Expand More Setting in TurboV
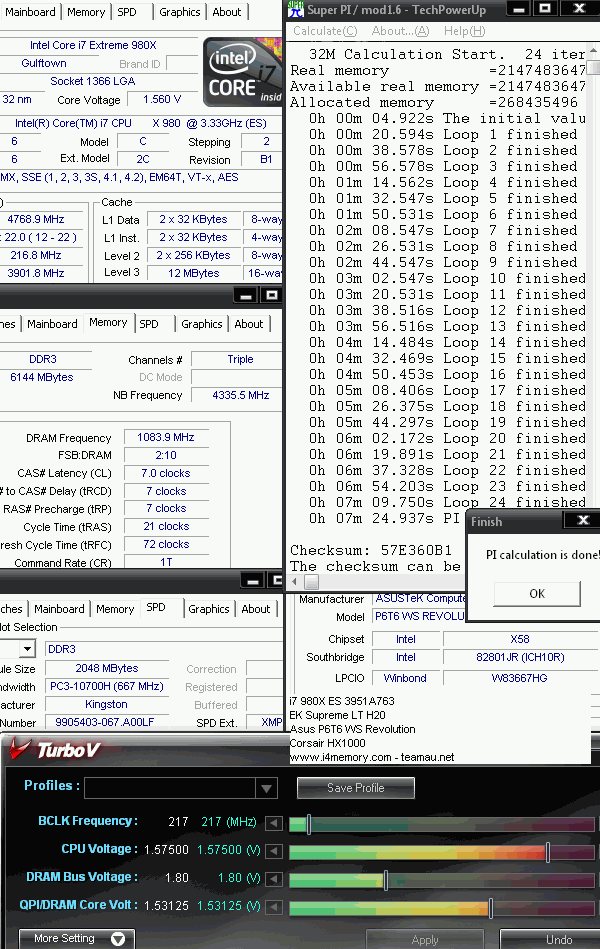 77,938
